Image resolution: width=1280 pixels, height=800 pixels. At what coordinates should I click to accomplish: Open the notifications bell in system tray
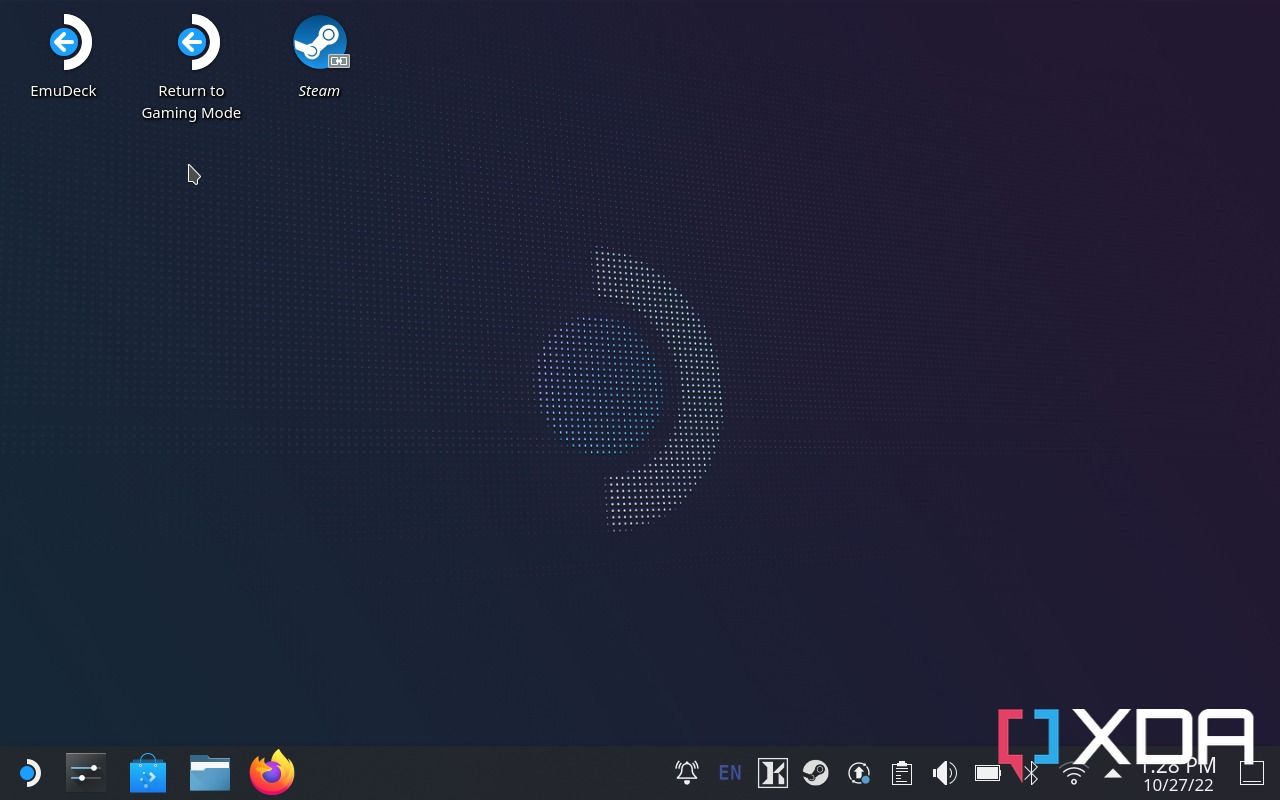coord(687,773)
